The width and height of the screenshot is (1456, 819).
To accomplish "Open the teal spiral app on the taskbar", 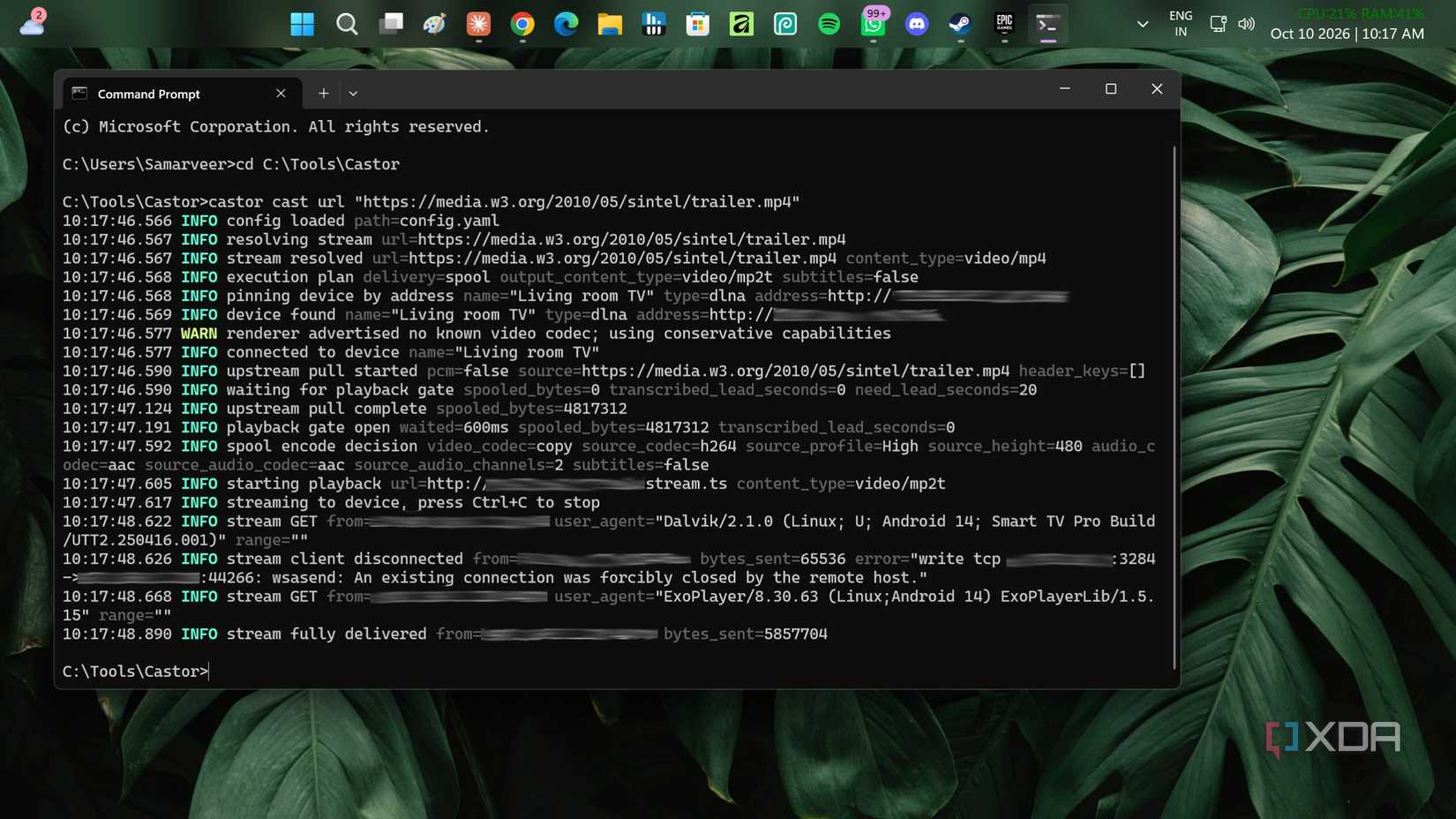I will click(x=785, y=25).
